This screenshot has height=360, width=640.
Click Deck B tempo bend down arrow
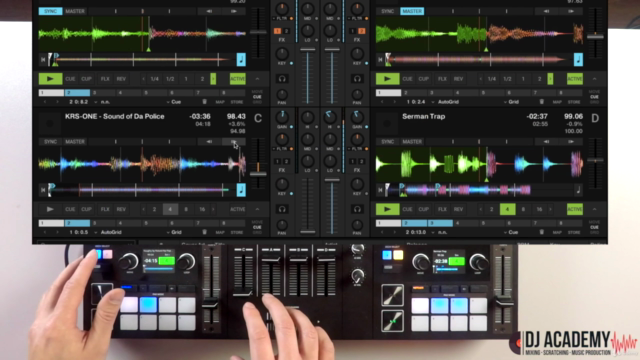pyautogui.click(x=547, y=11)
